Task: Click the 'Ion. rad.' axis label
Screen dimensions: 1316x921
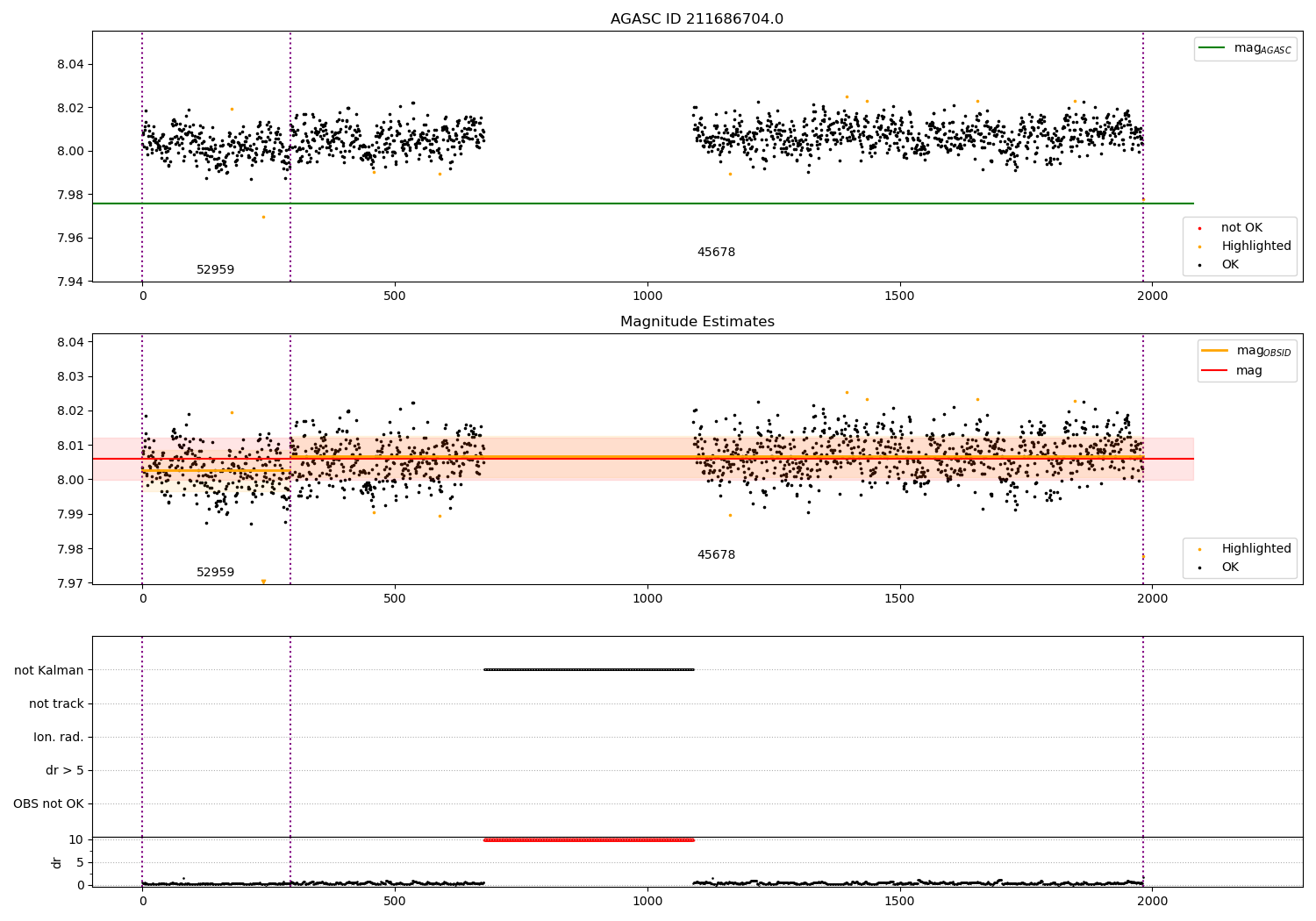Action: (x=59, y=737)
